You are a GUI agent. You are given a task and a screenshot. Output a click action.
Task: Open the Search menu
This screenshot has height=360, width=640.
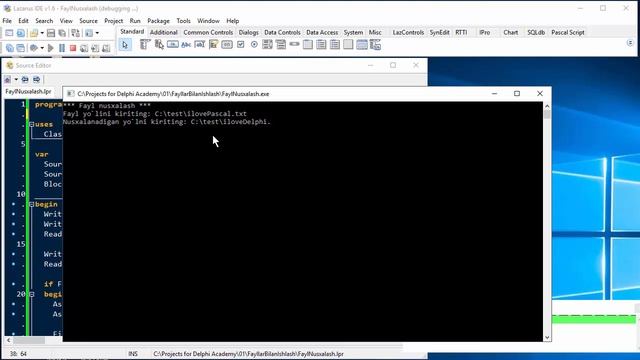point(44,21)
